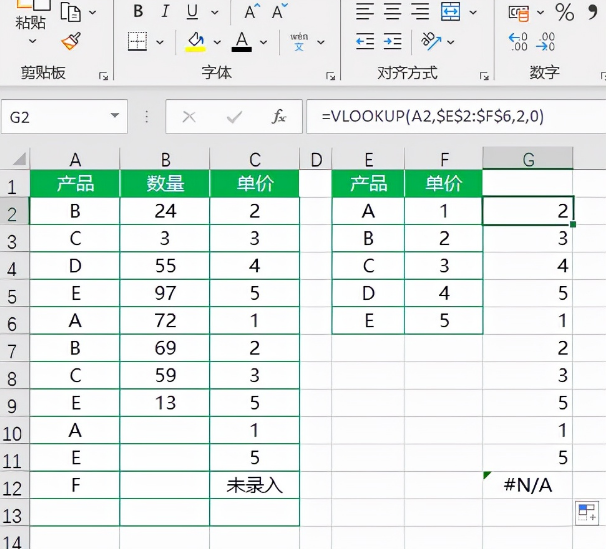
Task: Select column A header
Action: coord(75,159)
